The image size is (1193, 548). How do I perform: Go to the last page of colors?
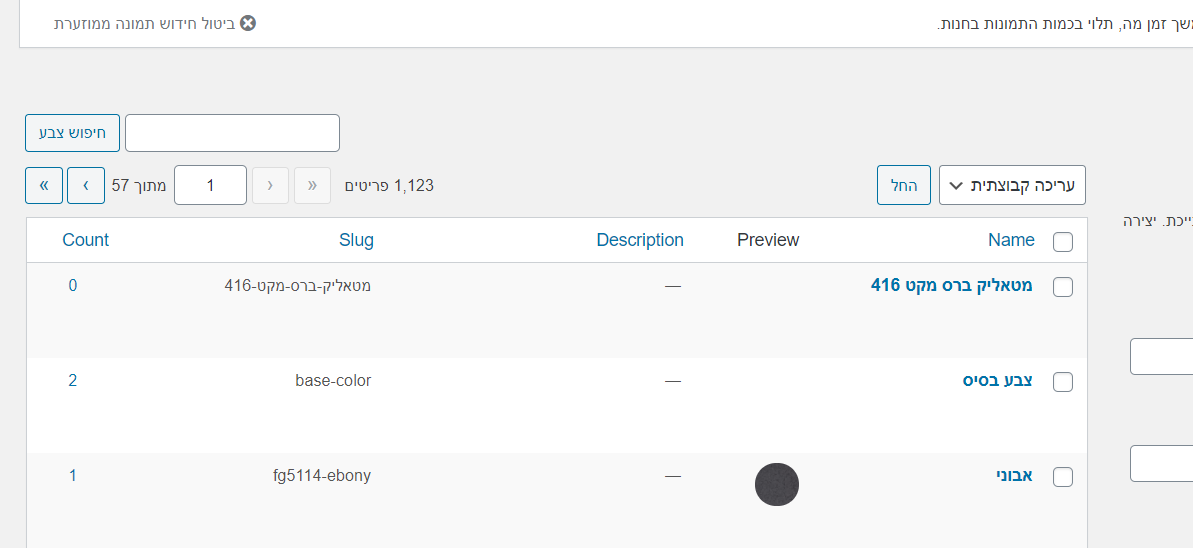click(x=44, y=185)
